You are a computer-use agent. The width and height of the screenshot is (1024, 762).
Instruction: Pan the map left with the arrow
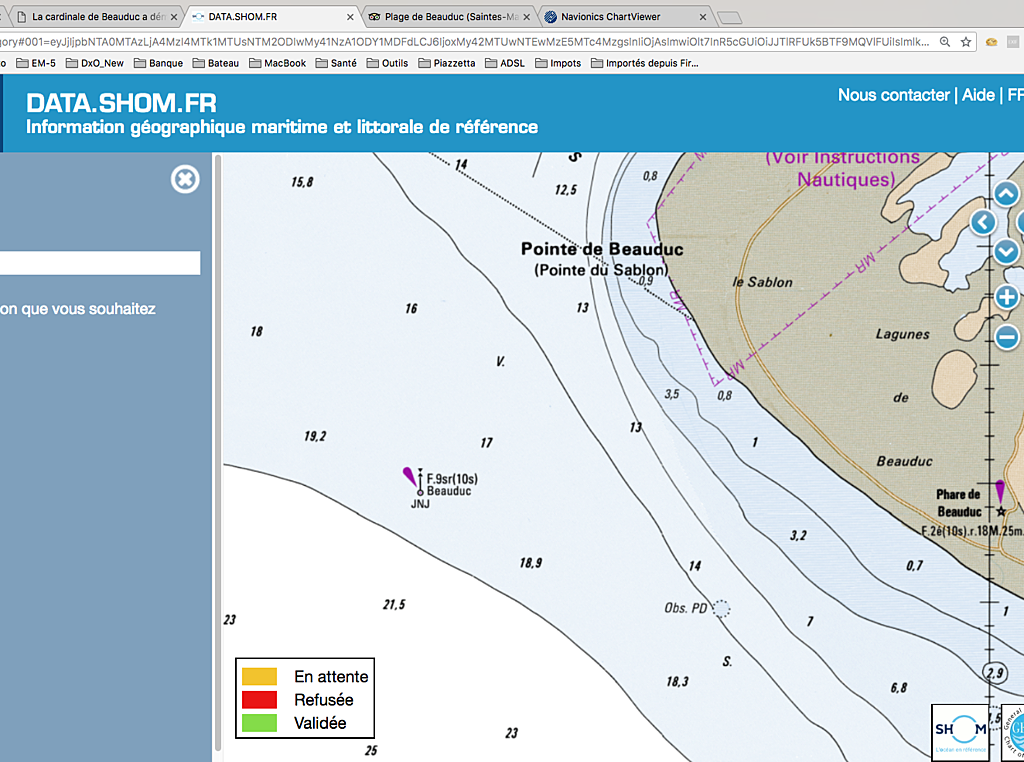(983, 223)
